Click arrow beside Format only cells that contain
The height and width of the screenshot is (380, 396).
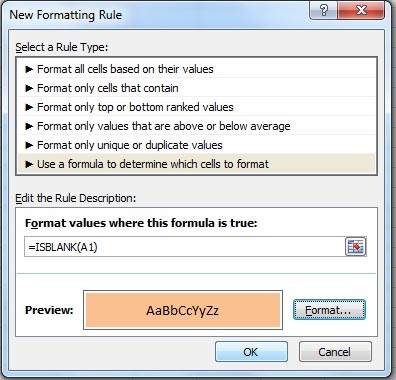click(29, 88)
